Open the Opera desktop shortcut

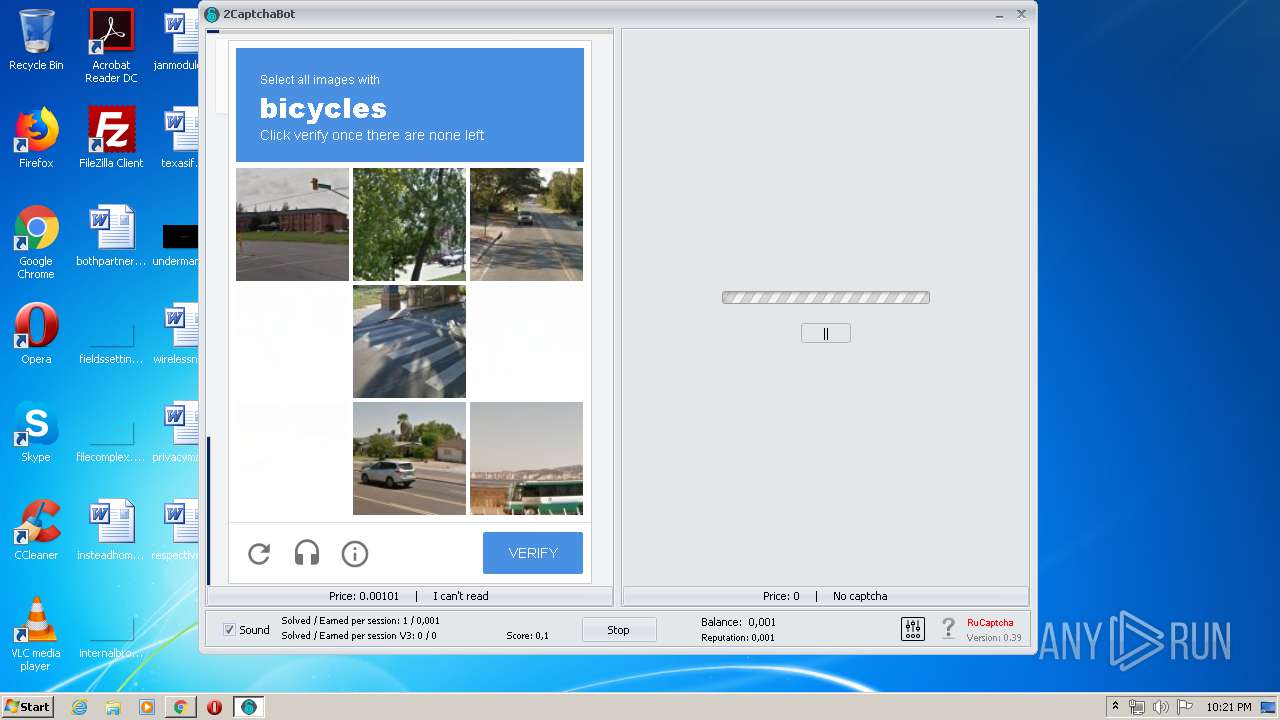pyautogui.click(x=36, y=334)
